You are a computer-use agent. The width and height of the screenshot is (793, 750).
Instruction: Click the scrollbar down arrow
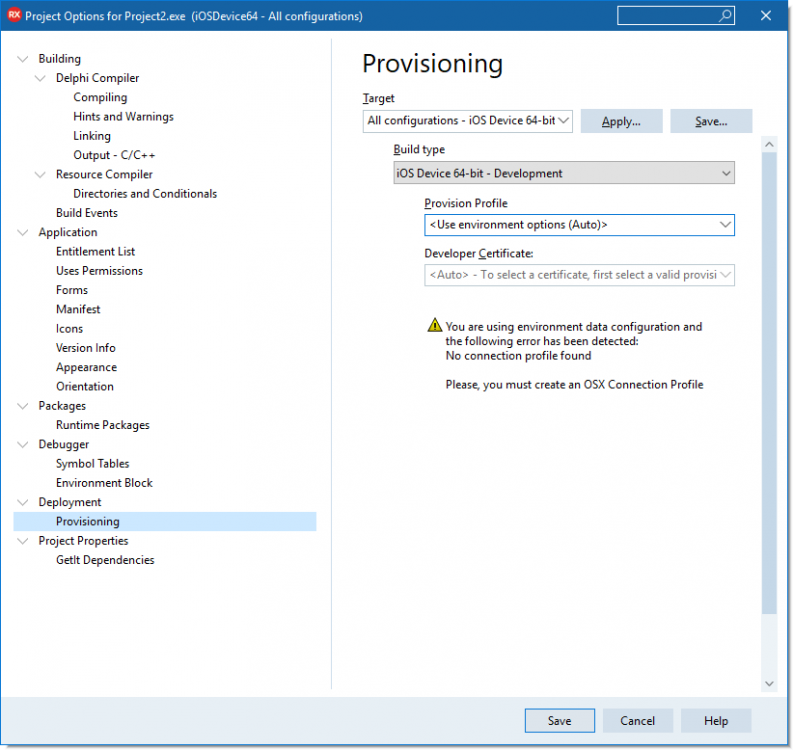(x=769, y=684)
